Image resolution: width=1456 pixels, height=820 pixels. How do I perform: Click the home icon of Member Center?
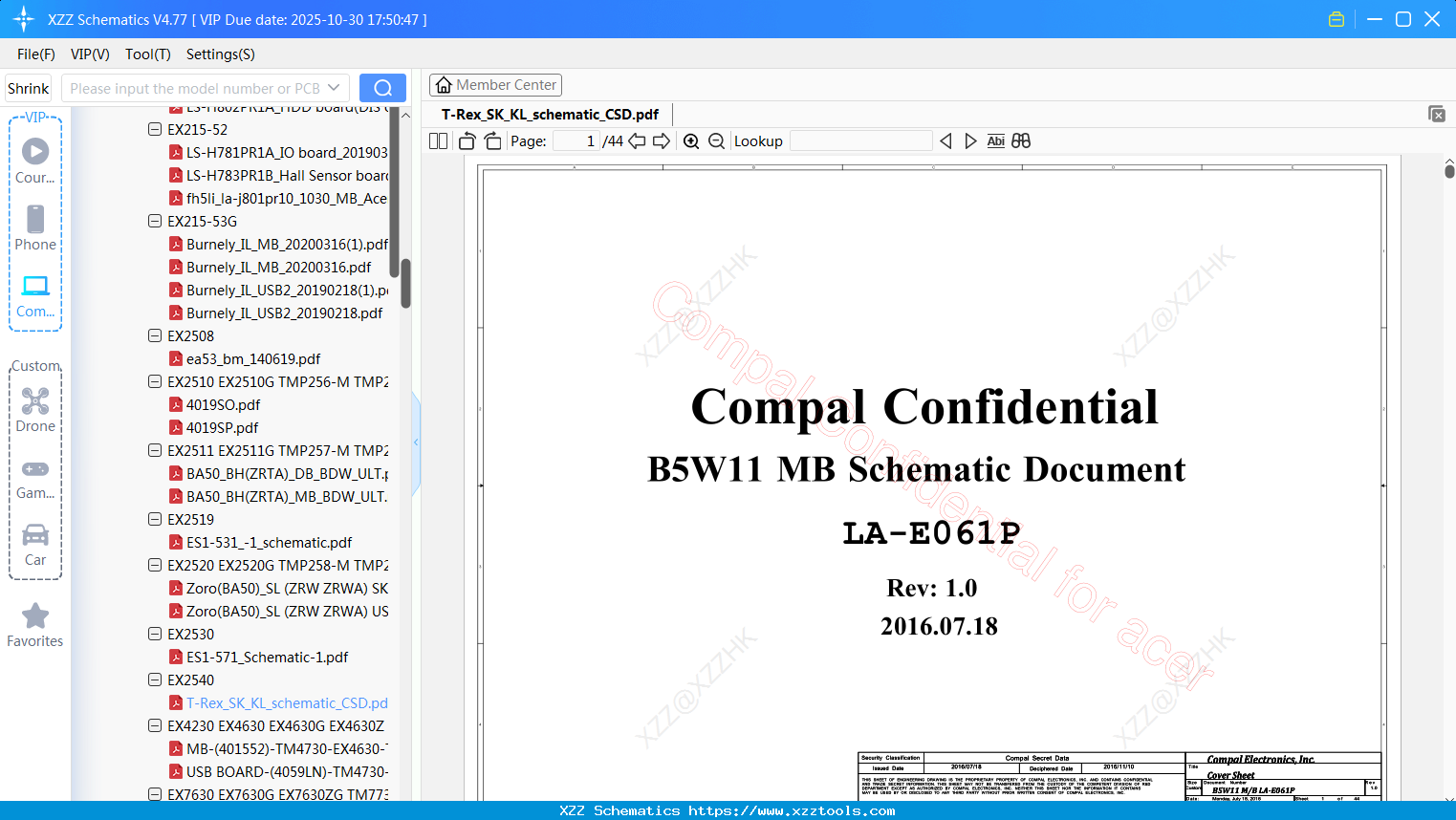[x=444, y=85]
